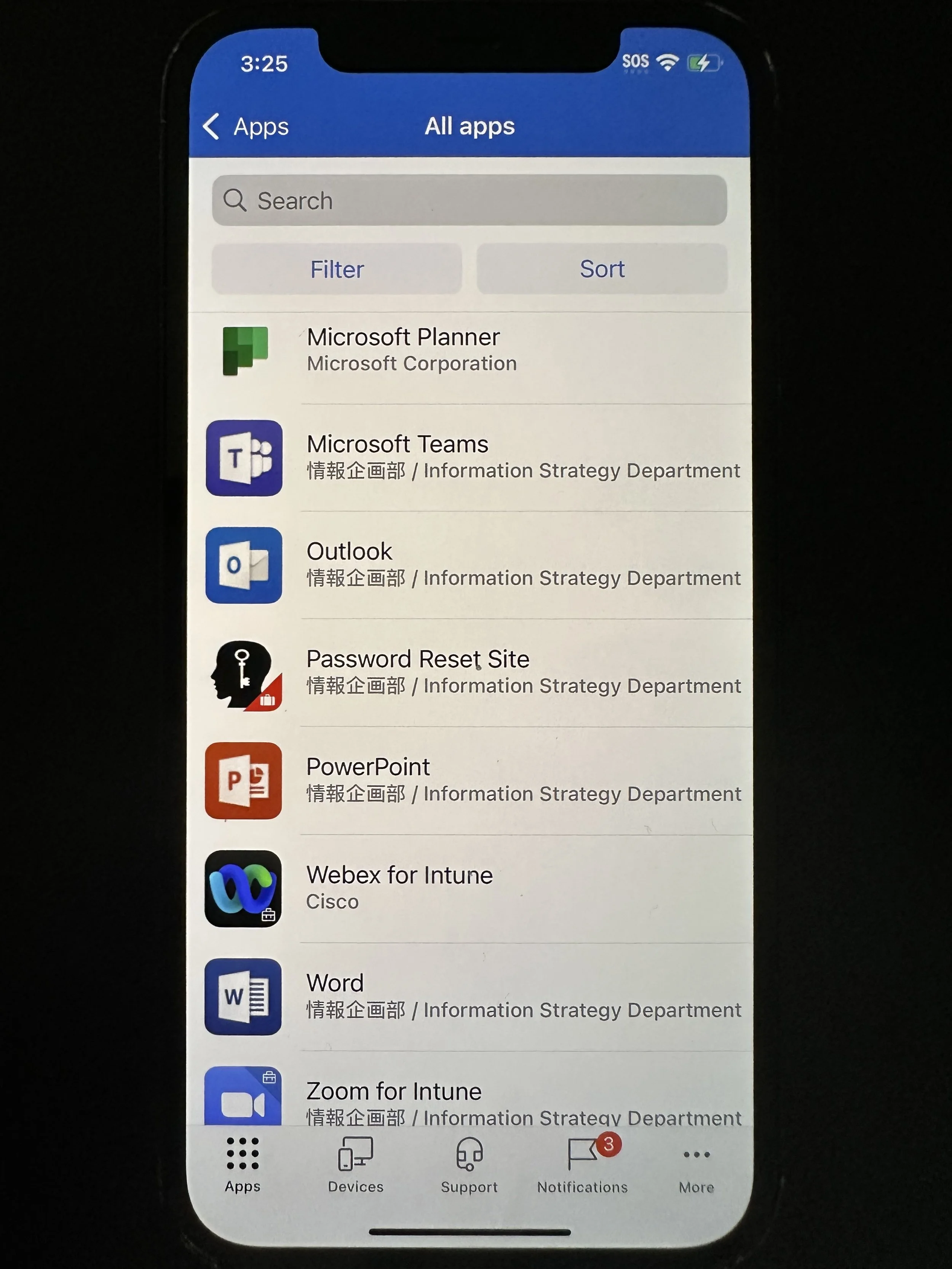This screenshot has width=952, height=1269.
Task: Open the Filter options
Action: point(337,268)
